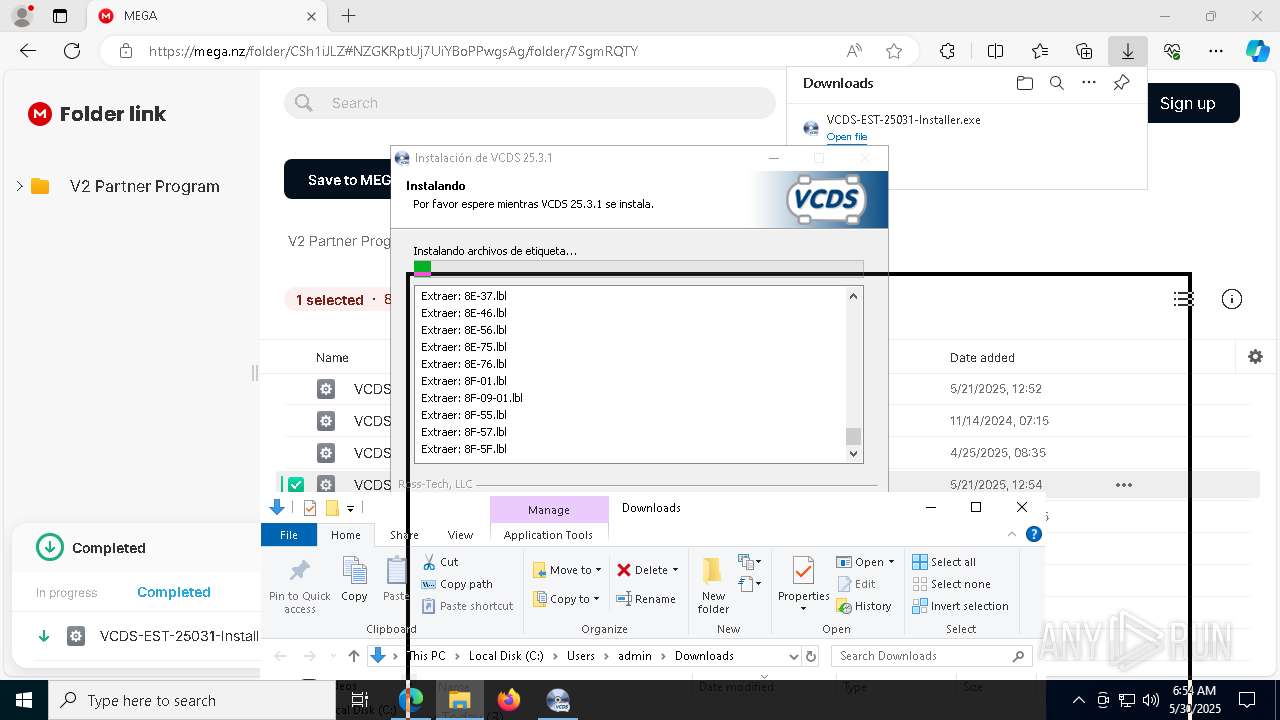Pin to Quick access in Explorer

tap(299, 586)
